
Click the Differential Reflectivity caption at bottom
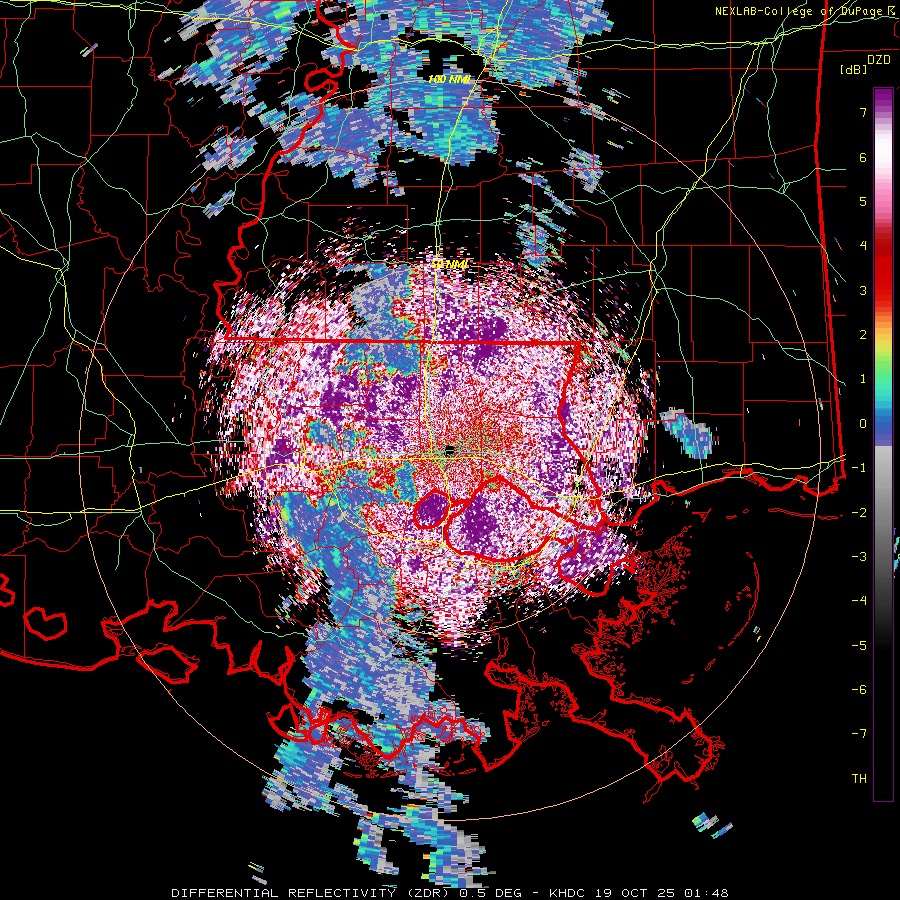449,893
